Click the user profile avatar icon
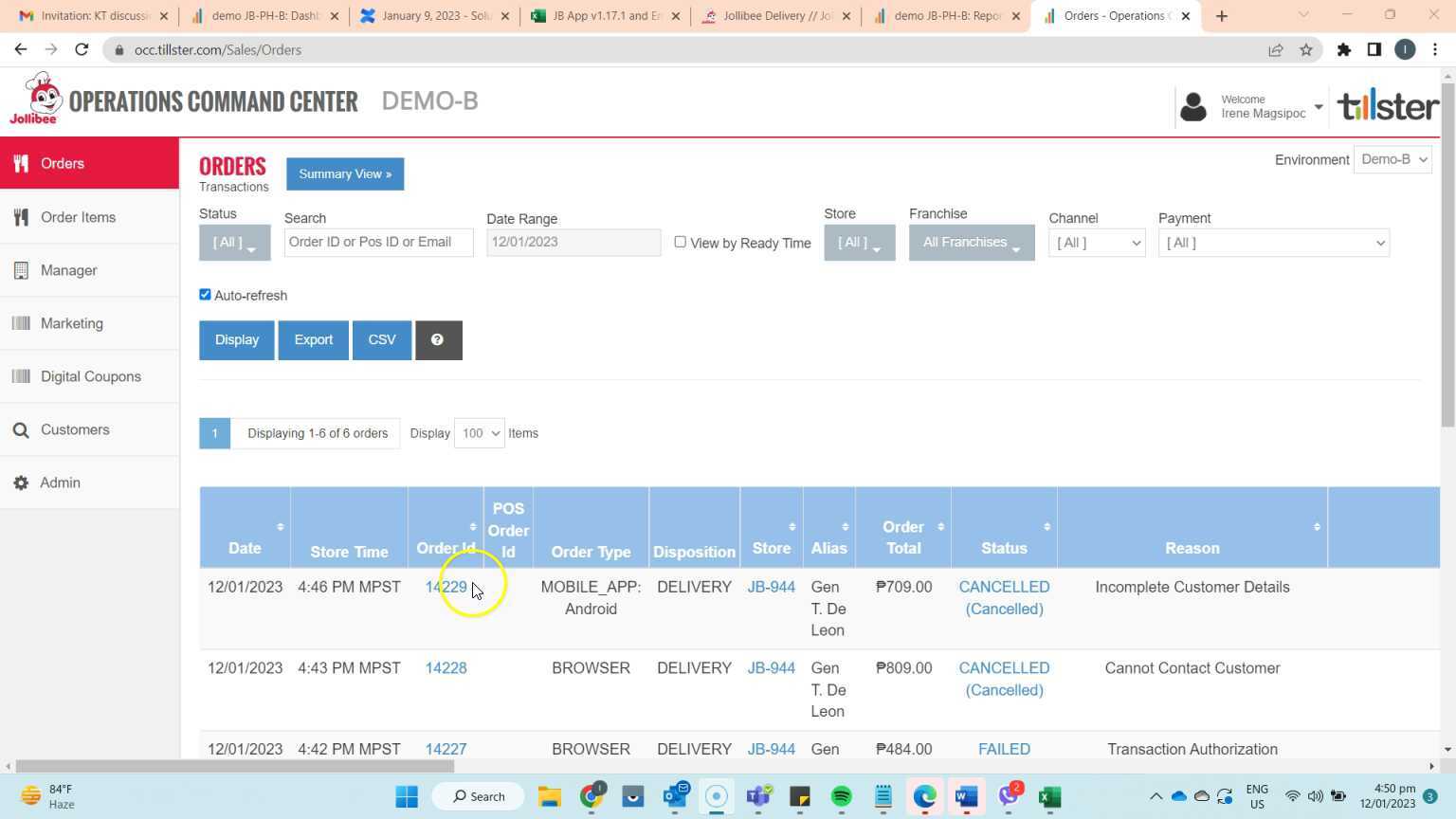This screenshot has width=1456, height=819. 1193,106
